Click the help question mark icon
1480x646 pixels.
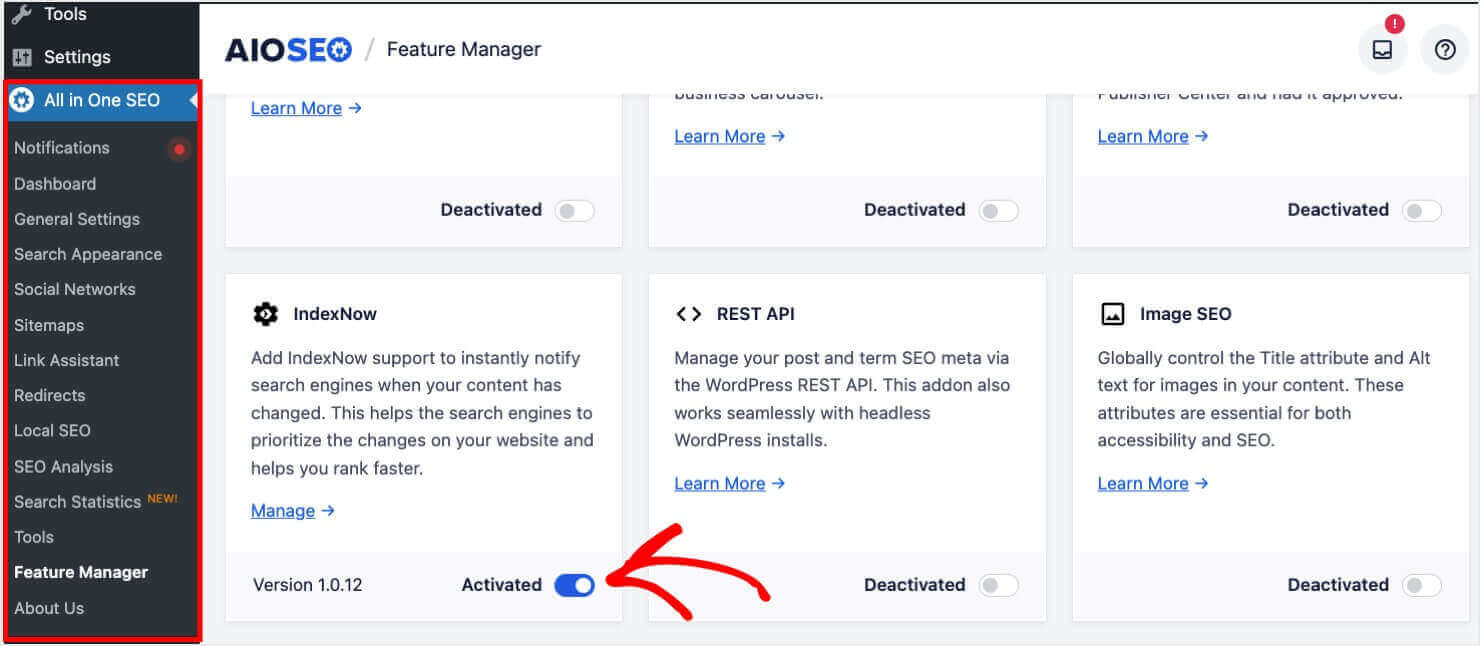(1444, 48)
